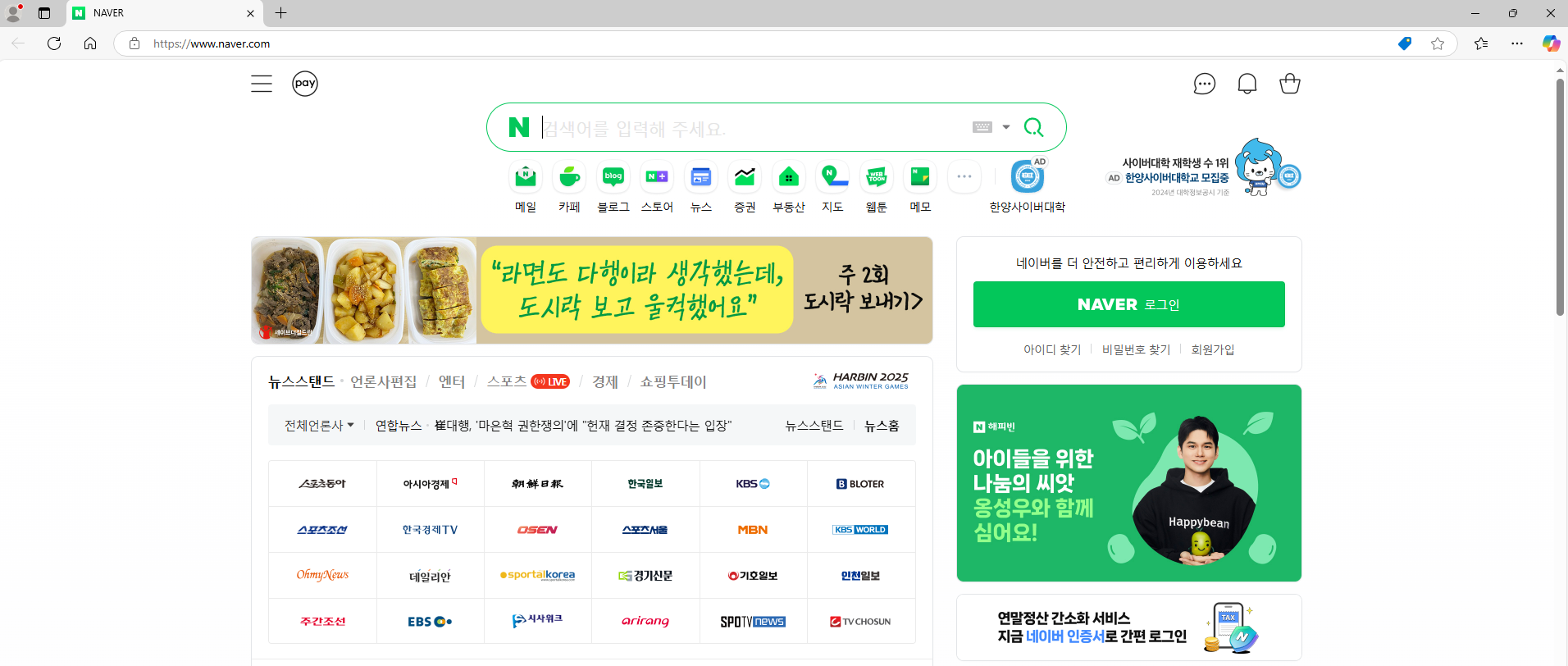
Task: Expand the search history dropdown arrow
Action: (x=1006, y=127)
